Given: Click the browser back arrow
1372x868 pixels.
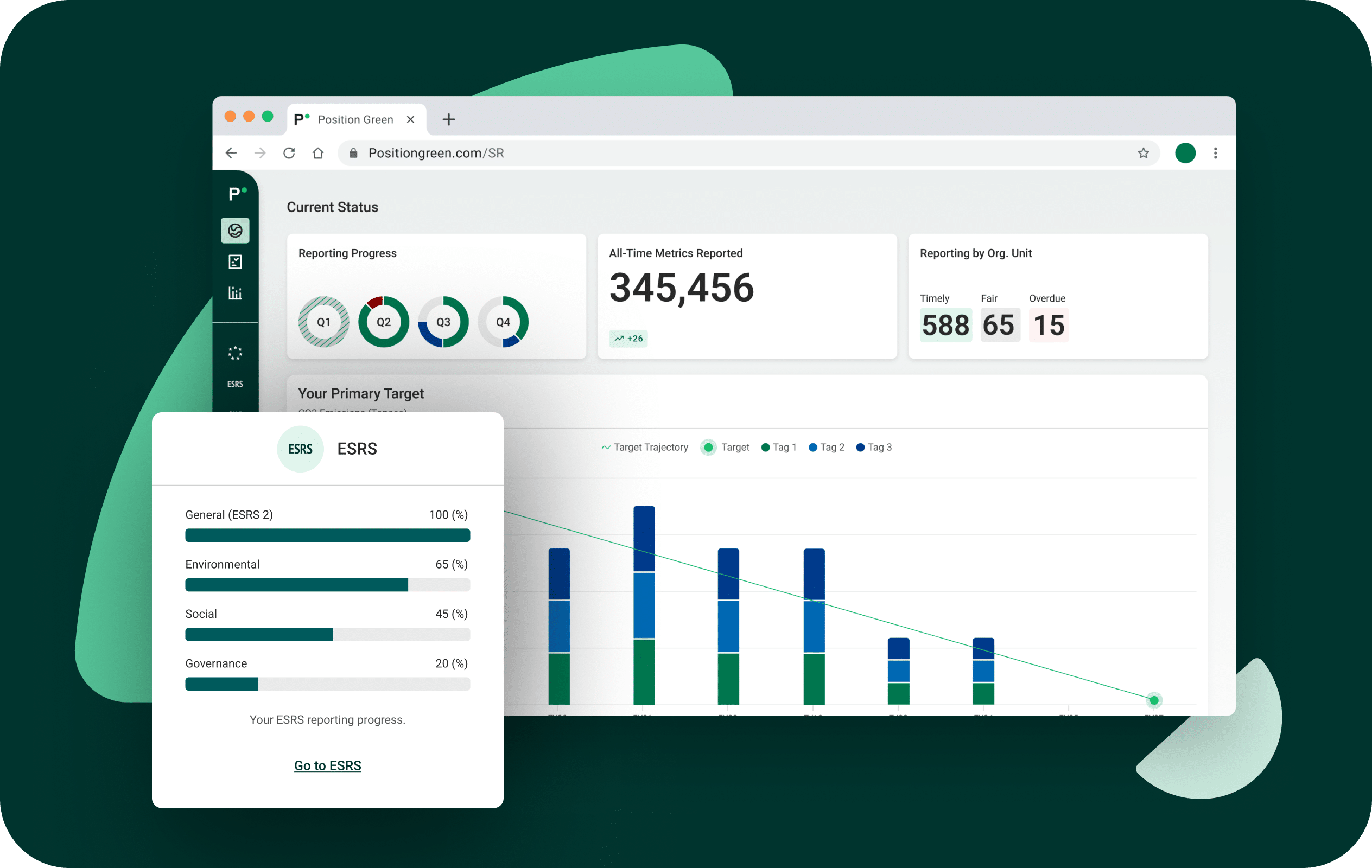Looking at the screenshot, I should (x=231, y=153).
